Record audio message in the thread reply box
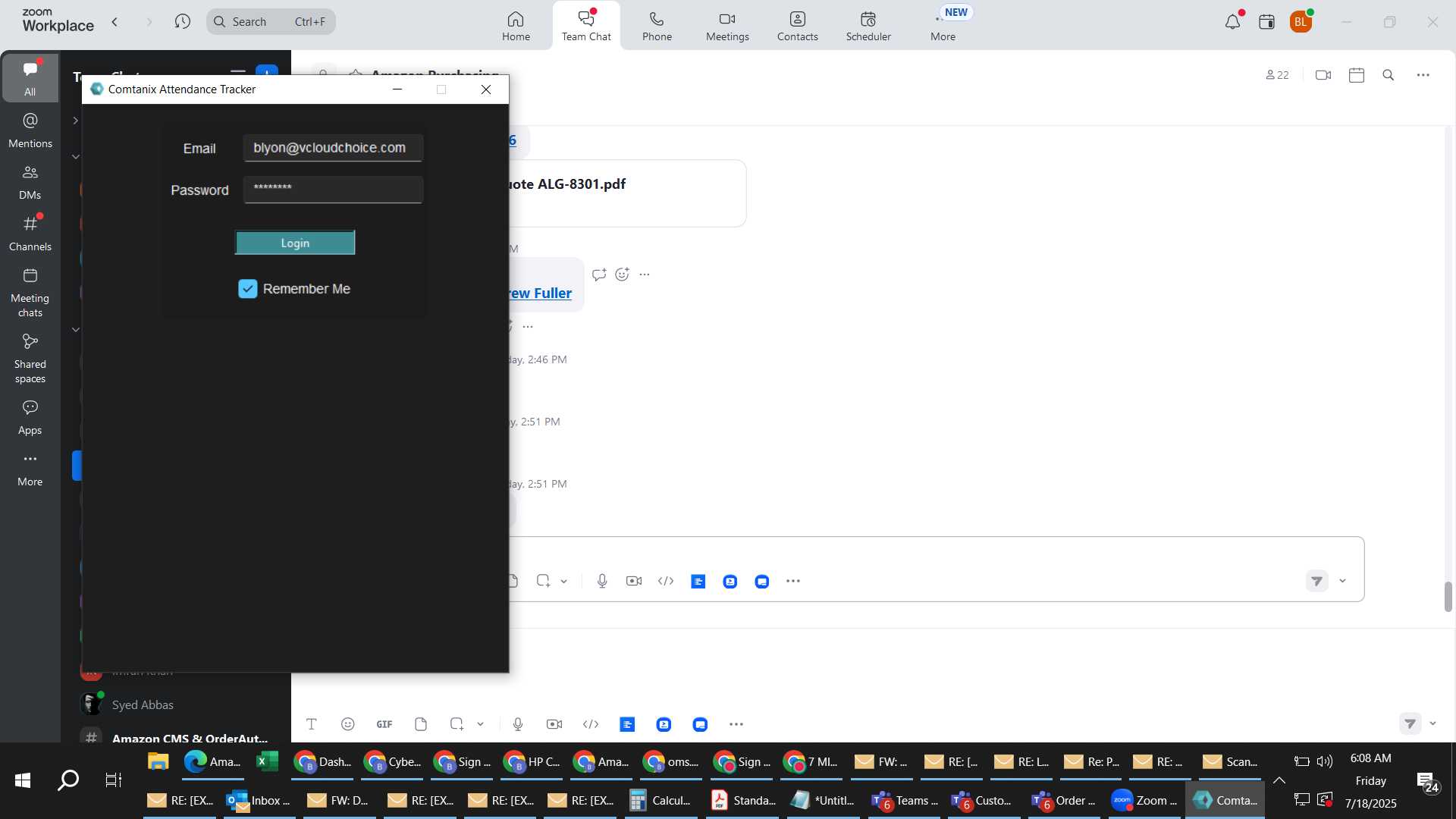Viewport: 1456px width, 819px height. click(602, 581)
